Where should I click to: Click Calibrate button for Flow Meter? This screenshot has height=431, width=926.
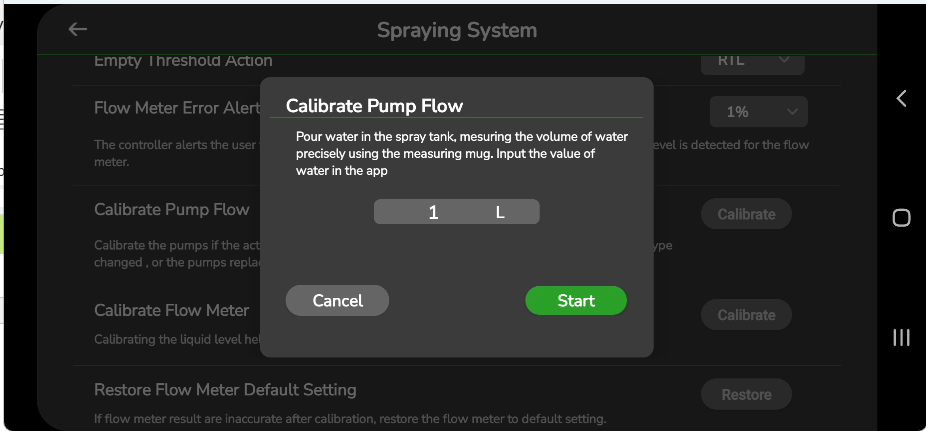[x=746, y=315]
